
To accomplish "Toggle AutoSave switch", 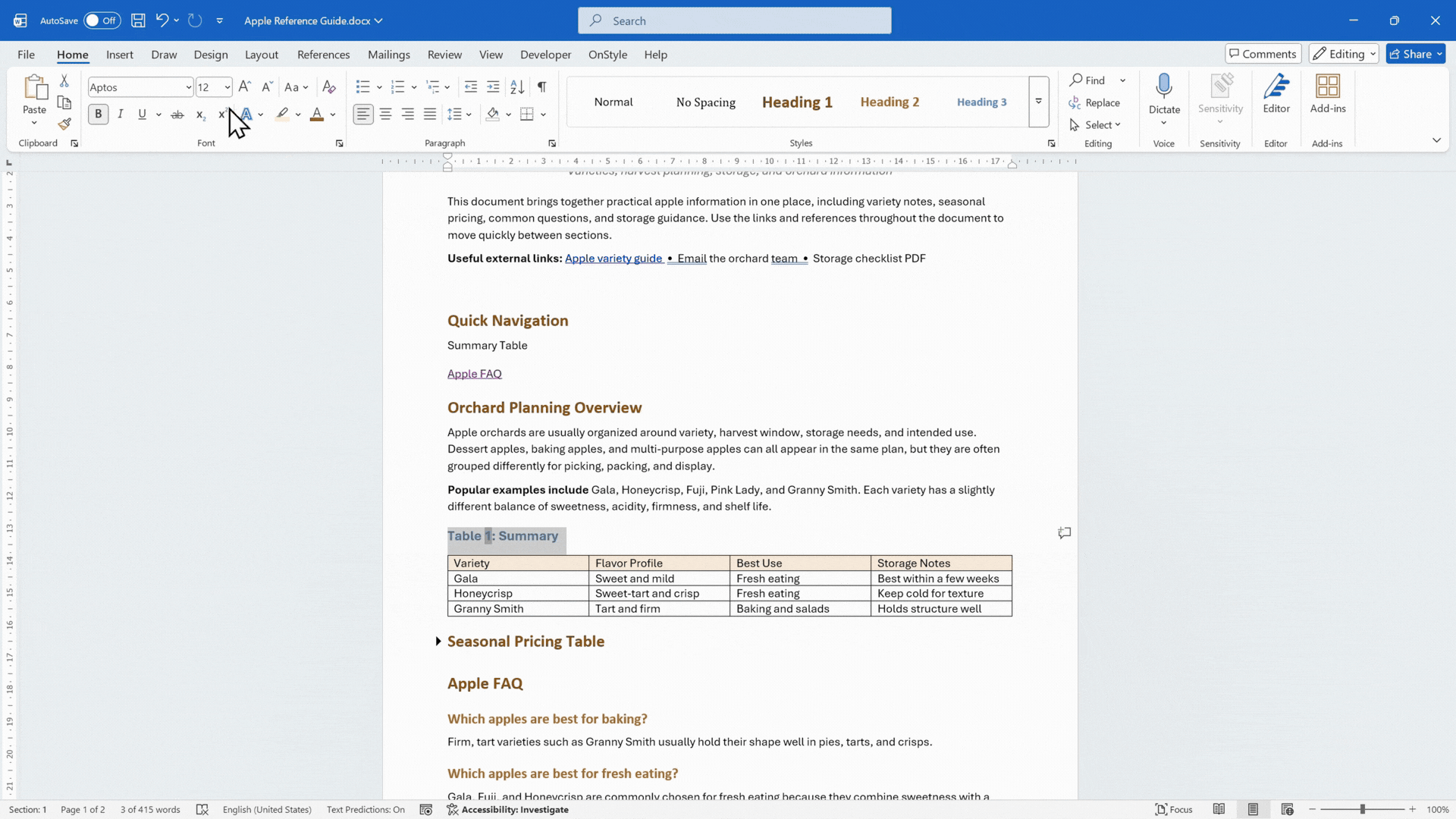I will (x=102, y=20).
